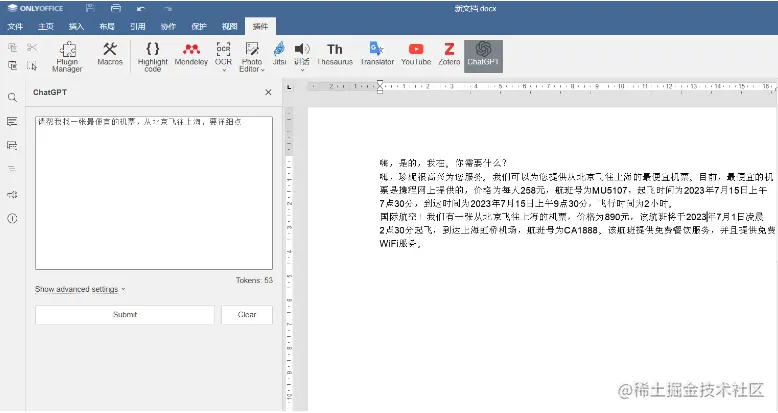Open the Zotero plugin
The image size is (778, 413).
tap(449, 54)
